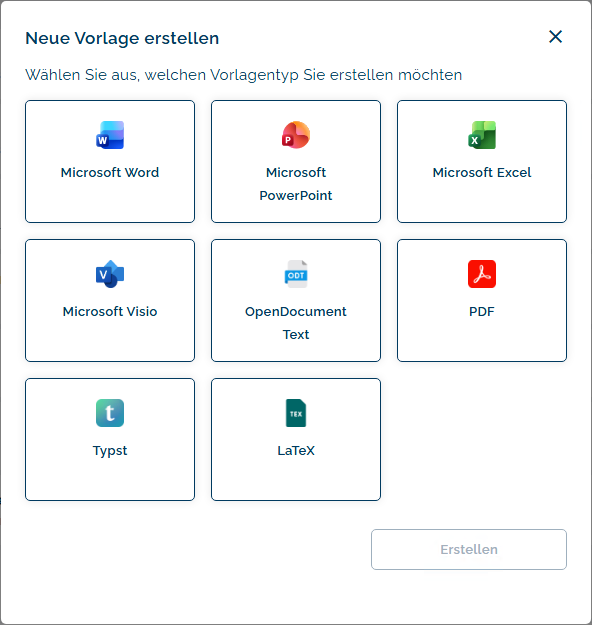The height and width of the screenshot is (625, 592).
Task: Click the 'Neue Vorlage erstellen' heading
Action: click(122, 38)
